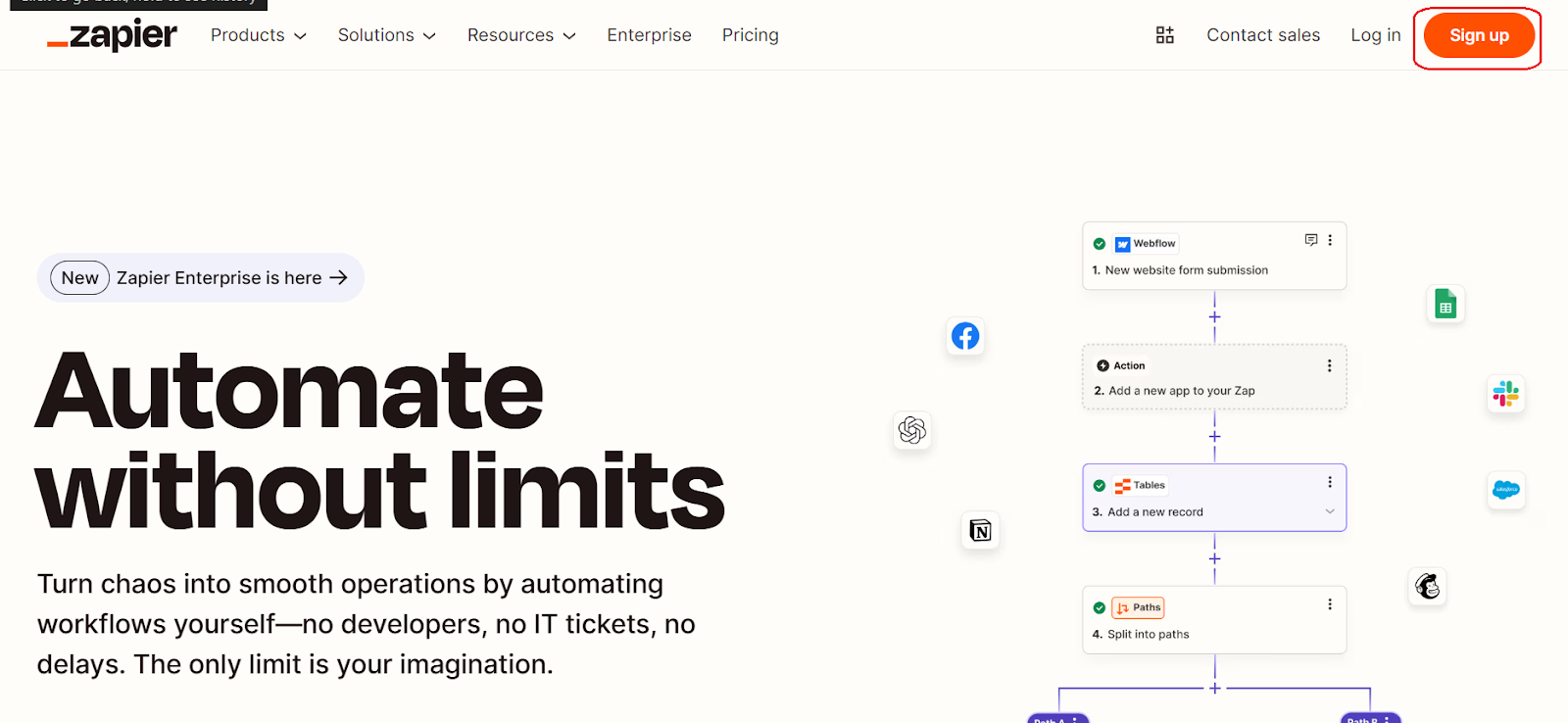
Task: Open the Pricing page from the nav bar
Action: [751, 35]
